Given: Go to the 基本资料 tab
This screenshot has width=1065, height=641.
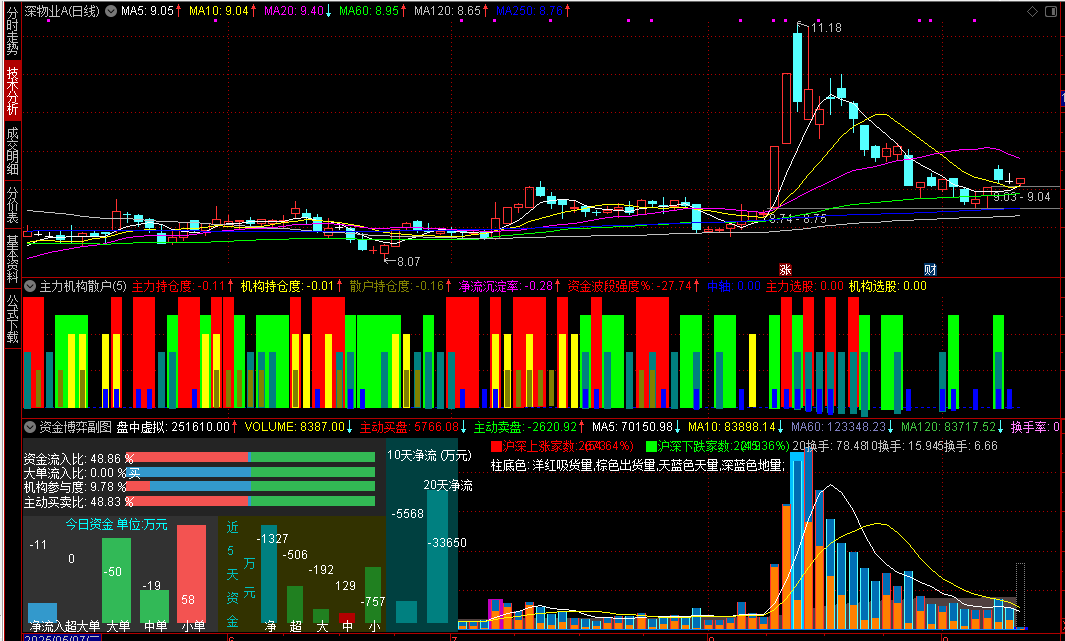Looking at the screenshot, I should click(x=12, y=258).
